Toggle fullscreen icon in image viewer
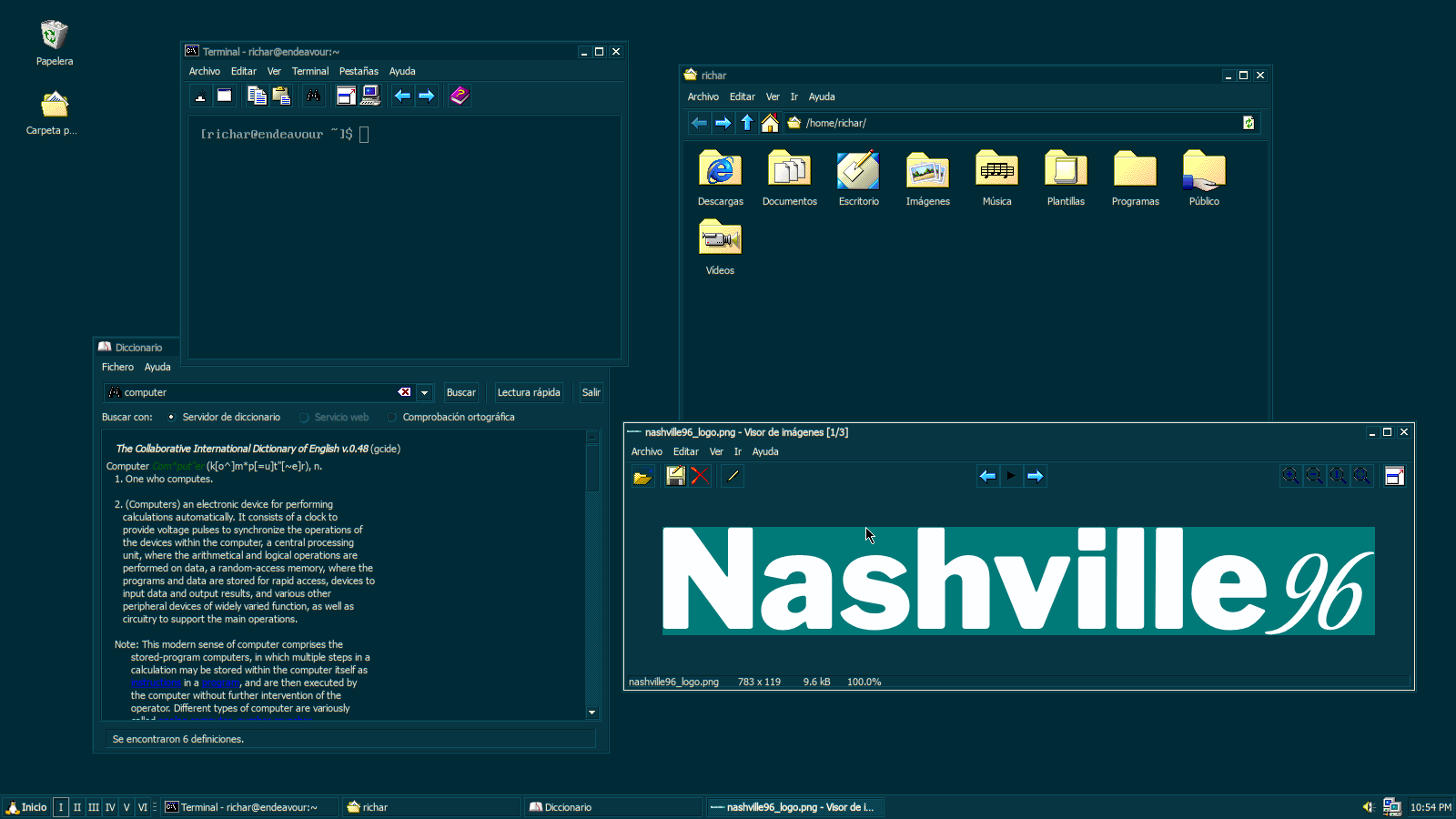The width and height of the screenshot is (1456, 819). (x=1394, y=476)
